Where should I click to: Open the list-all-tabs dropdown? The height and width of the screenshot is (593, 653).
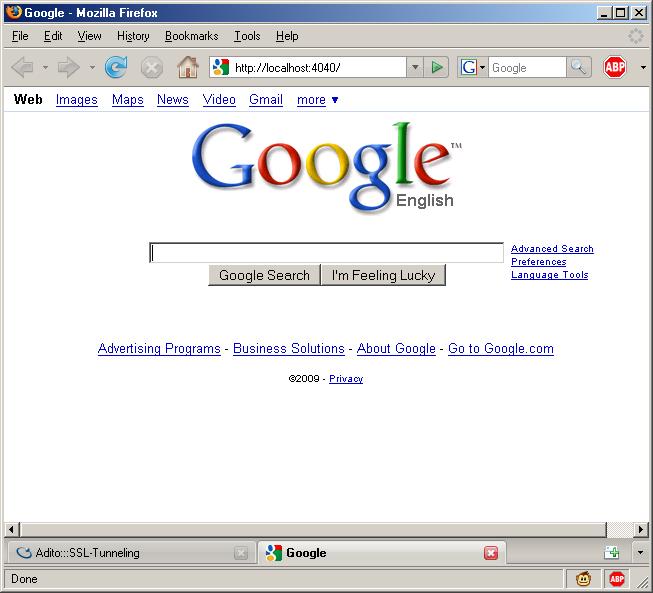641,553
